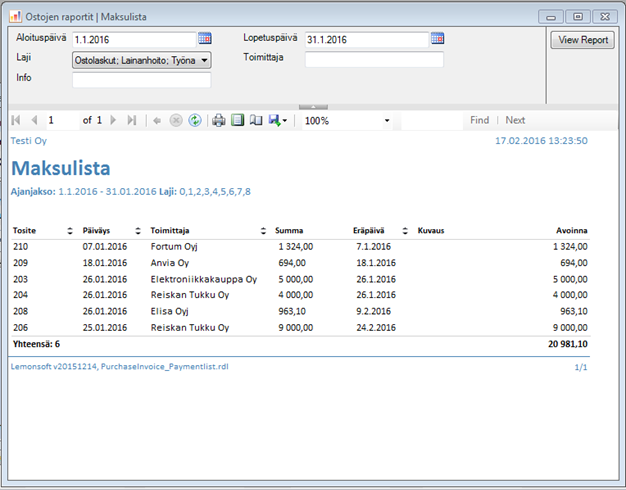Select the Elisa Oyj supplier cell

169,311
